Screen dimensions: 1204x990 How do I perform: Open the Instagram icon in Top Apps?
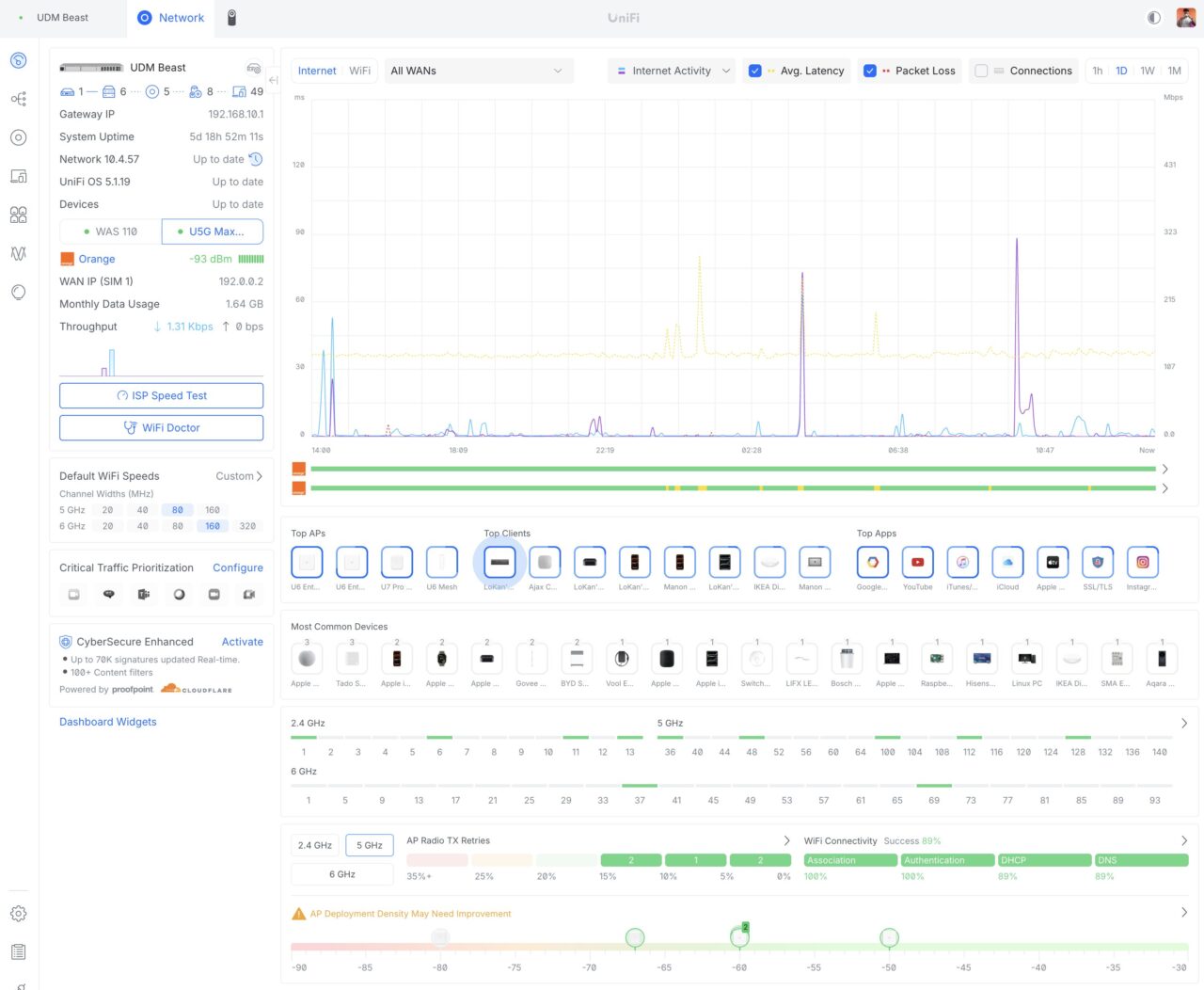pyautogui.click(x=1143, y=562)
